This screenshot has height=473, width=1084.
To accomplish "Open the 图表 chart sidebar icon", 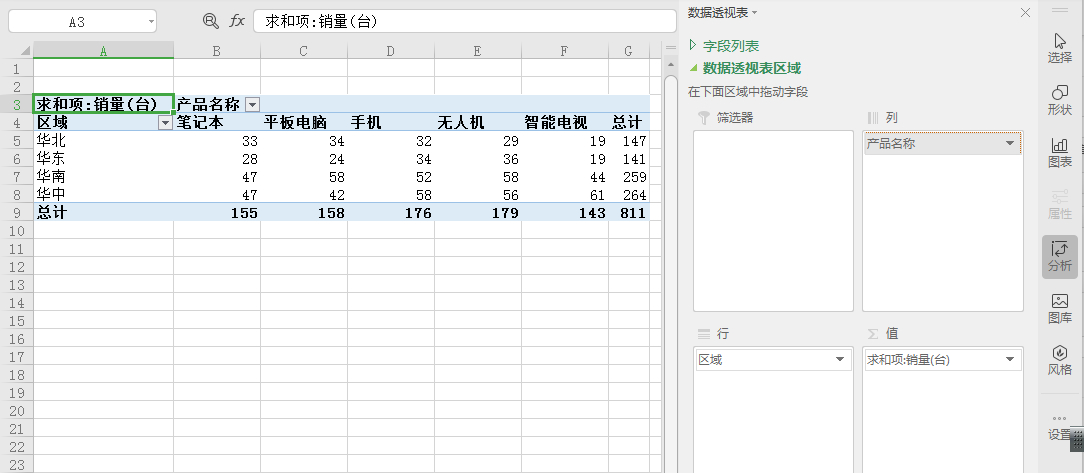I will [1060, 153].
